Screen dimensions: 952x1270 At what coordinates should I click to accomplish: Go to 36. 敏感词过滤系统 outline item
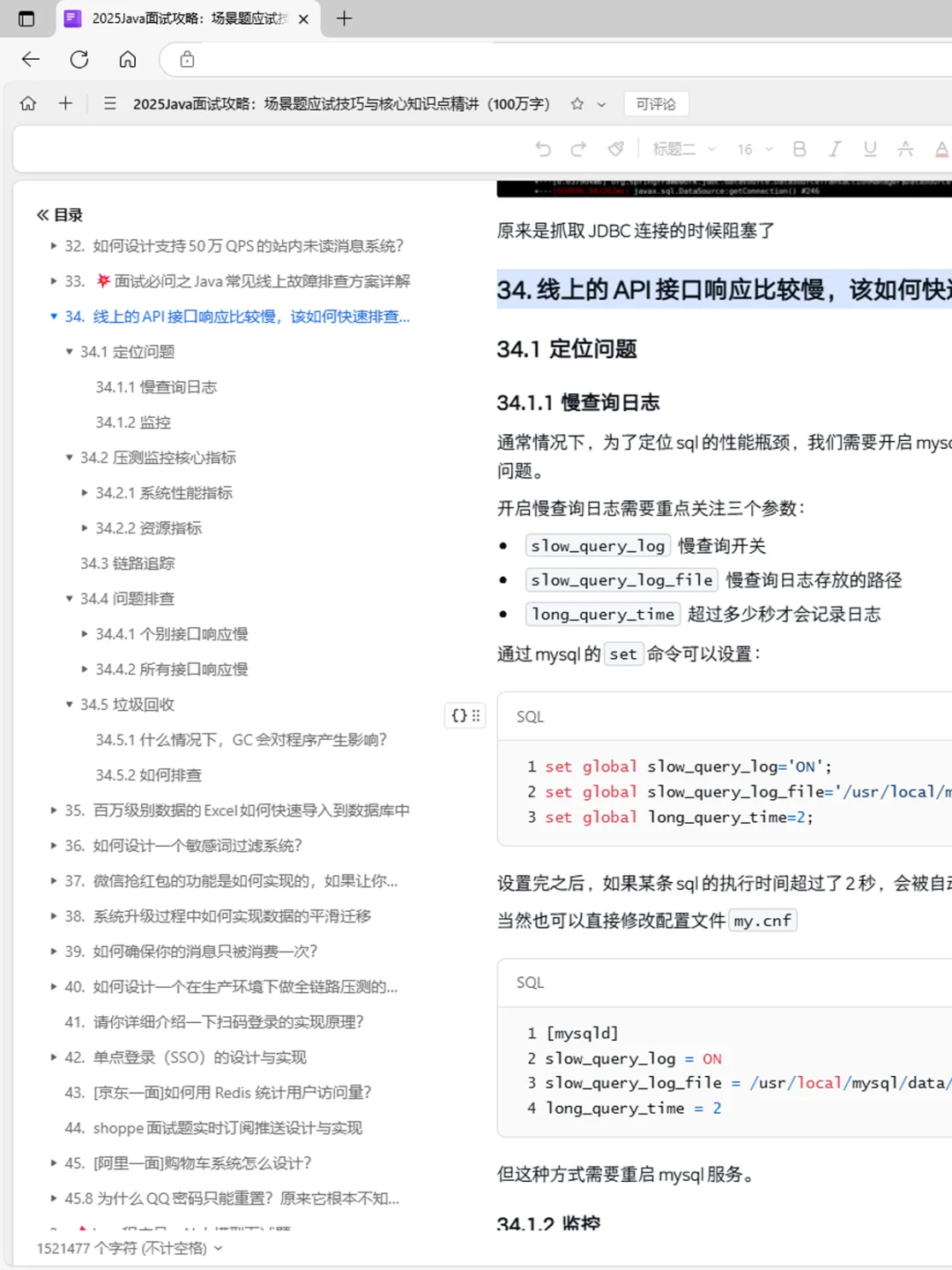tap(183, 846)
